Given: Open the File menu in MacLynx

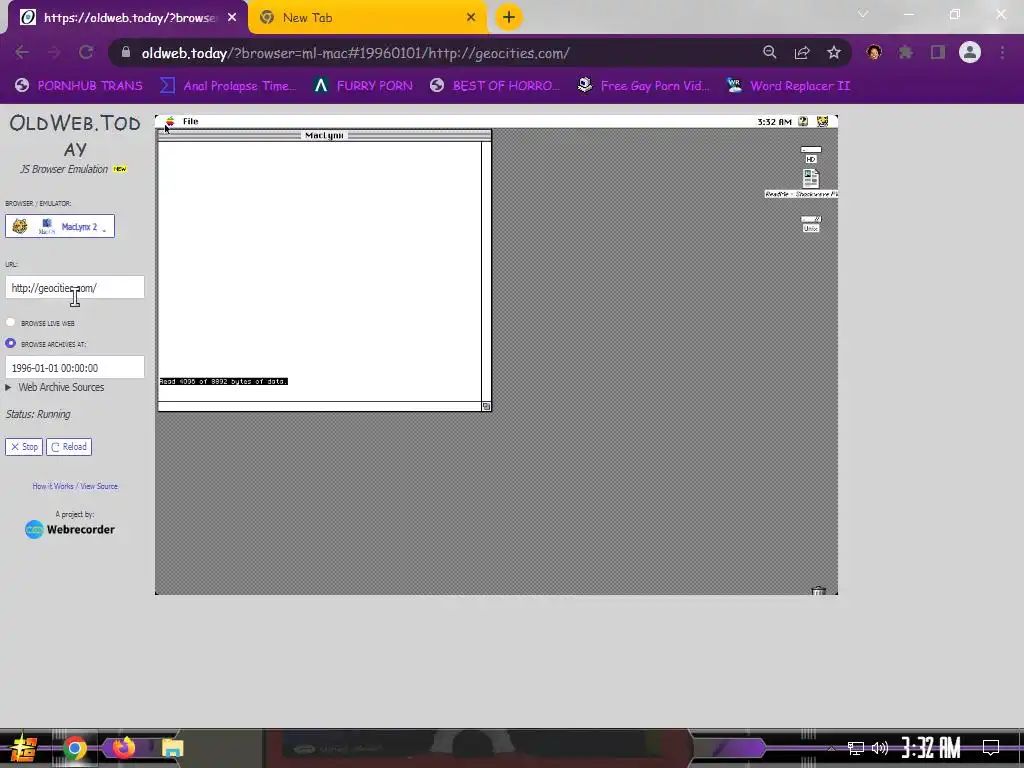Looking at the screenshot, I should coord(191,121).
